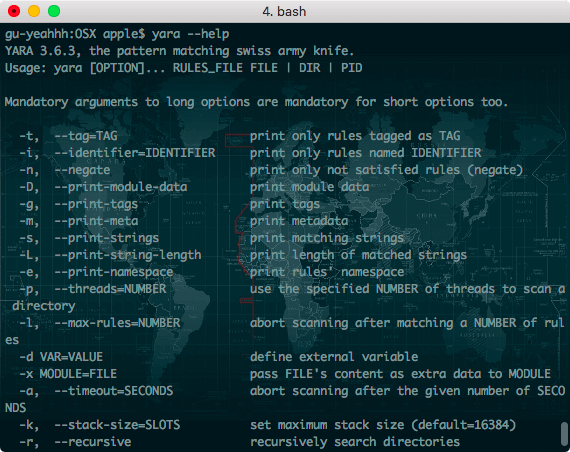Click the "--identifier=IDENTIFIER" option

coord(135,153)
